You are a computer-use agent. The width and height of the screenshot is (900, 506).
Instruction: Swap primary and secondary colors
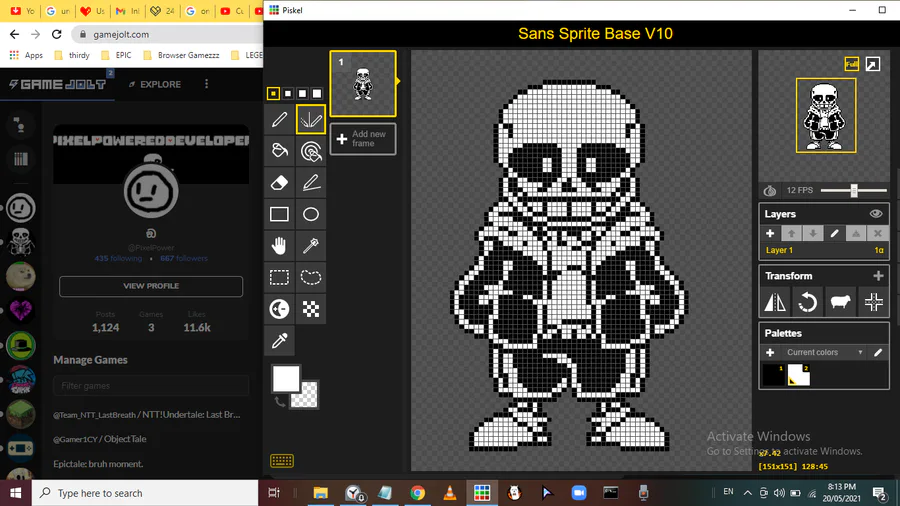tap(280, 402)
